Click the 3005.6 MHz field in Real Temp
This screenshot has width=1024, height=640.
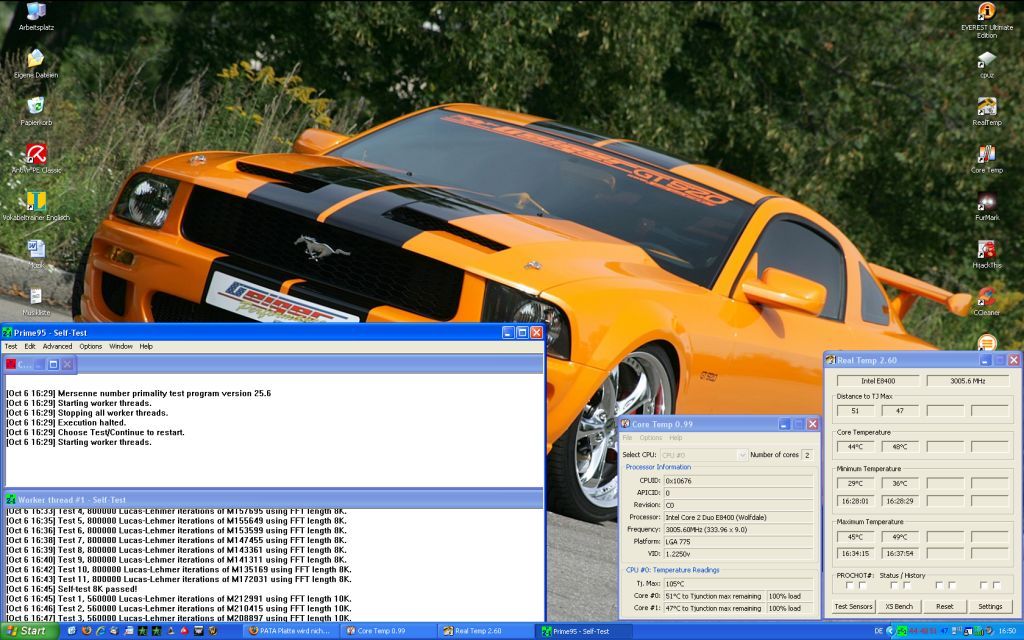968,381
